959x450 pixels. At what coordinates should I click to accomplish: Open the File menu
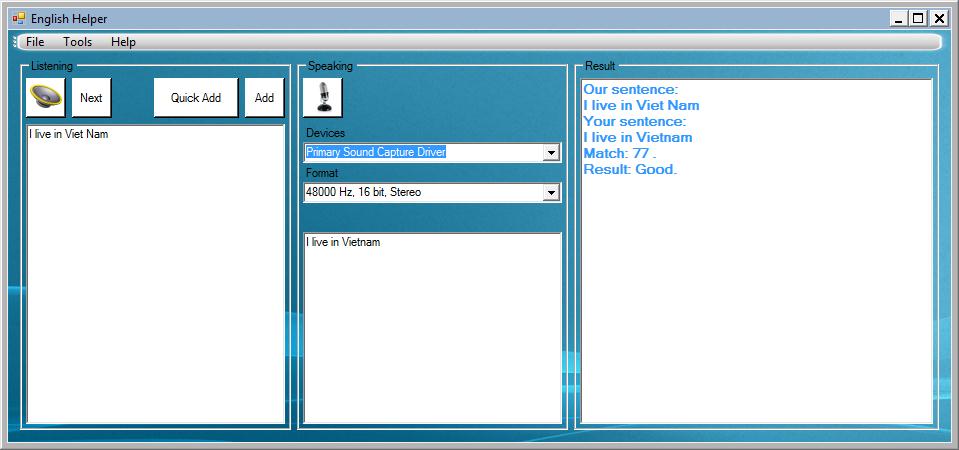click(x=35, y=42)
